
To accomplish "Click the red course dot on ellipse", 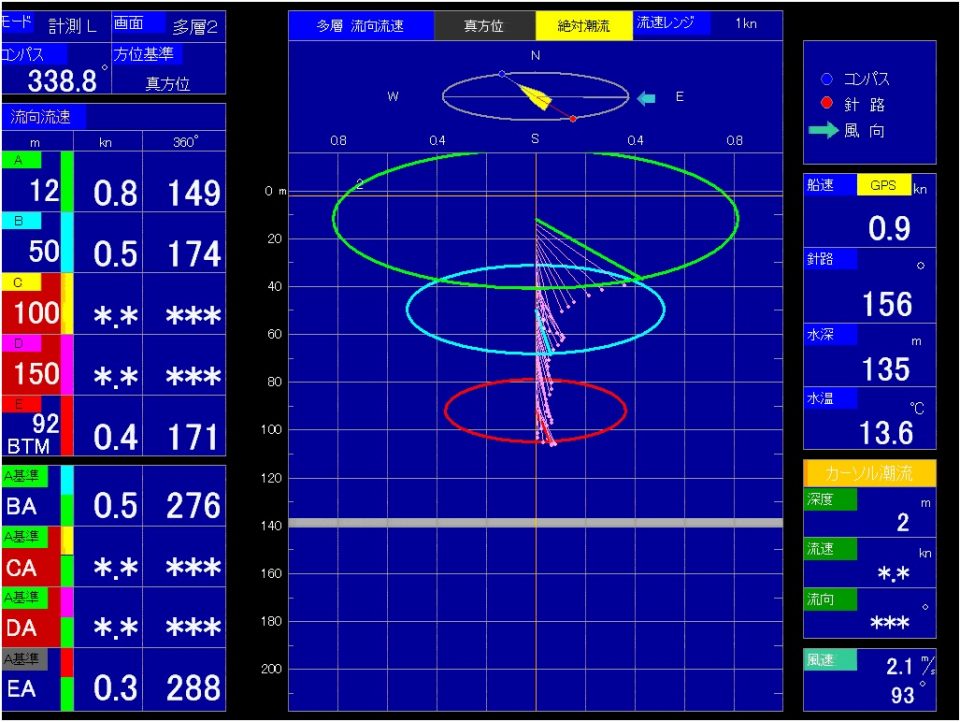I will tap(573, 119).
